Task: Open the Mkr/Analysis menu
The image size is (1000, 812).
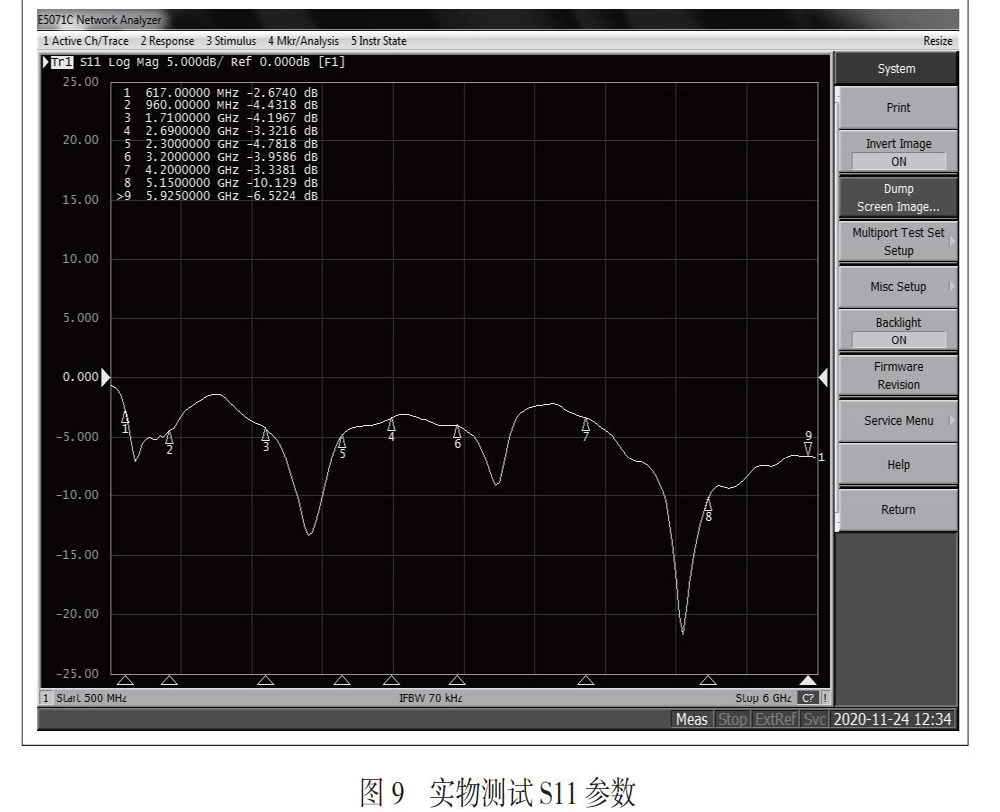Action: [303, 41]
